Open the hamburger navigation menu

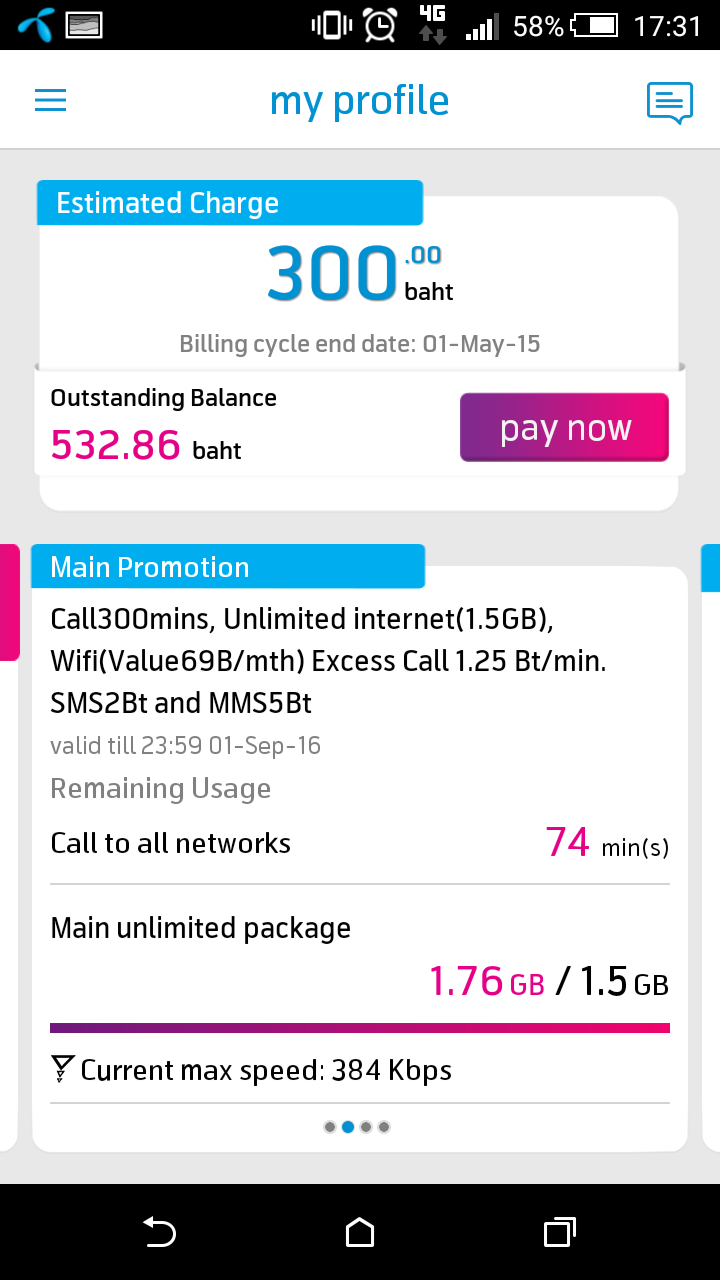click(x=50, y=100)
